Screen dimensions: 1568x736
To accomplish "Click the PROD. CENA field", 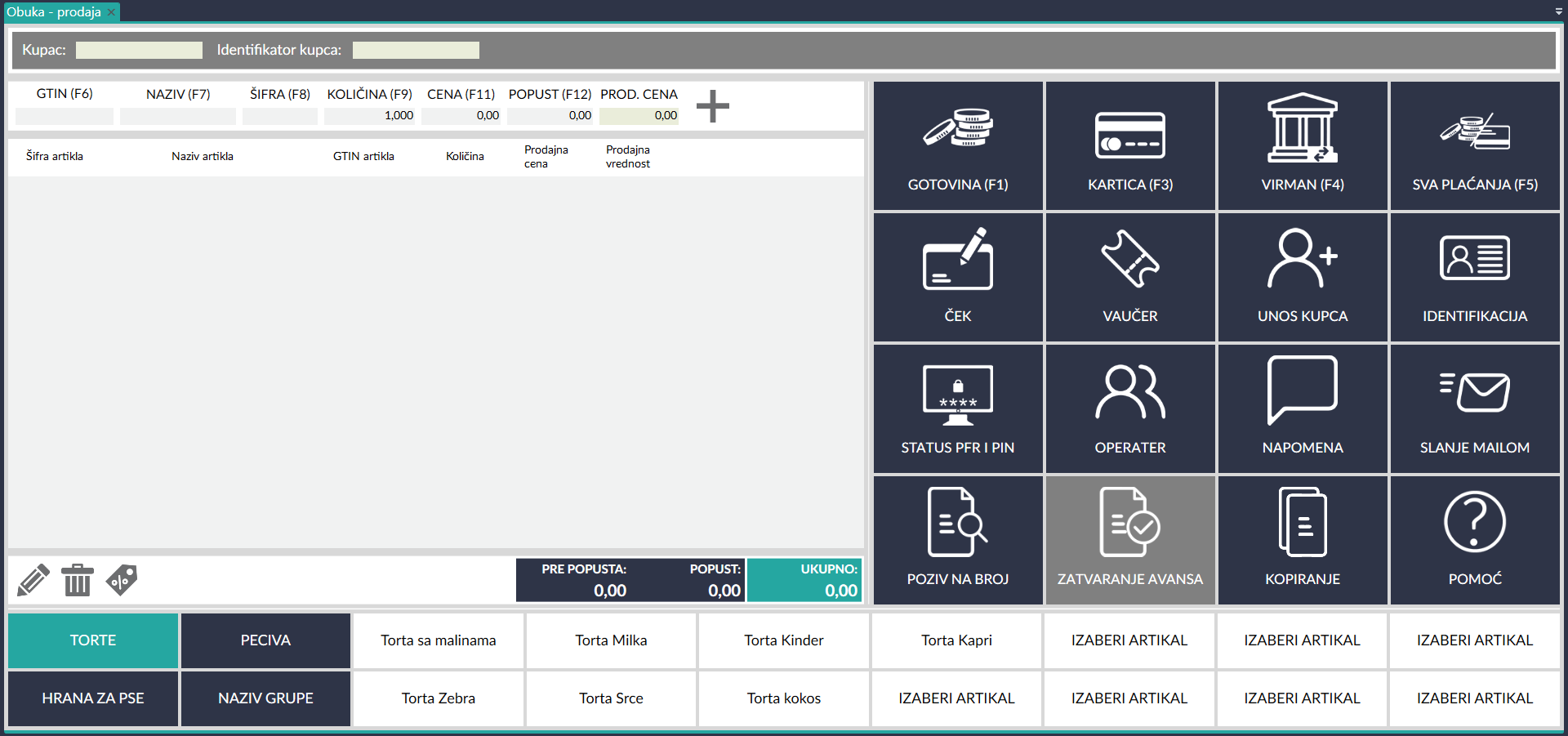I will [639, 115].
